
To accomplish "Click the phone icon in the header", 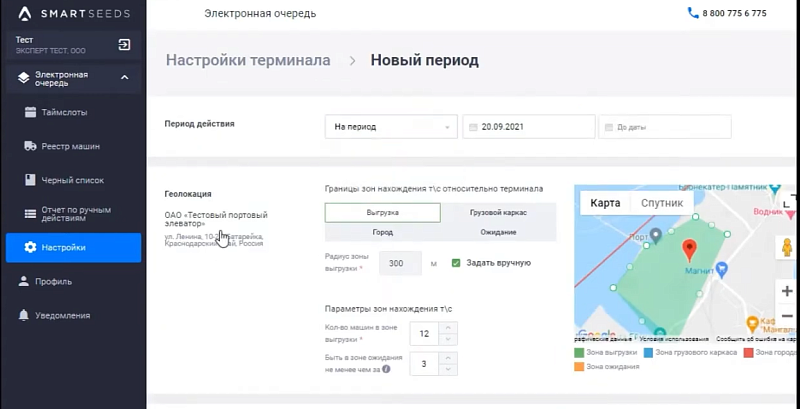I will click(693, 13).
